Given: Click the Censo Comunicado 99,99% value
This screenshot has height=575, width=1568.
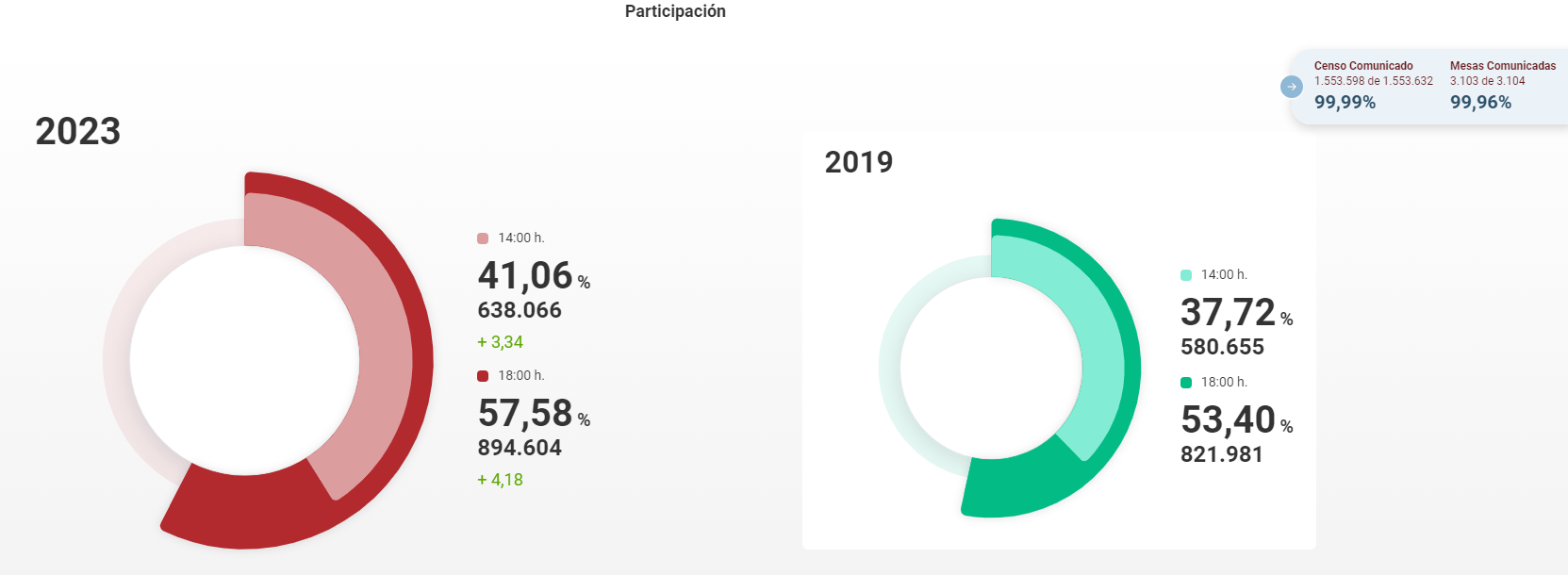Looking at the screenshot, I should pos(1345,103).
